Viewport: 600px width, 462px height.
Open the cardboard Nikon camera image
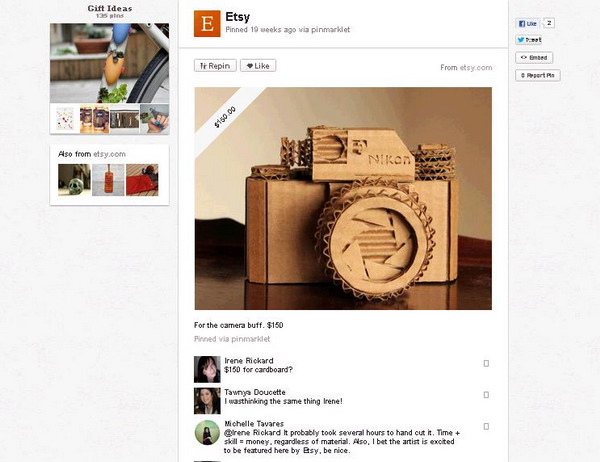click(x=343, y=198)
